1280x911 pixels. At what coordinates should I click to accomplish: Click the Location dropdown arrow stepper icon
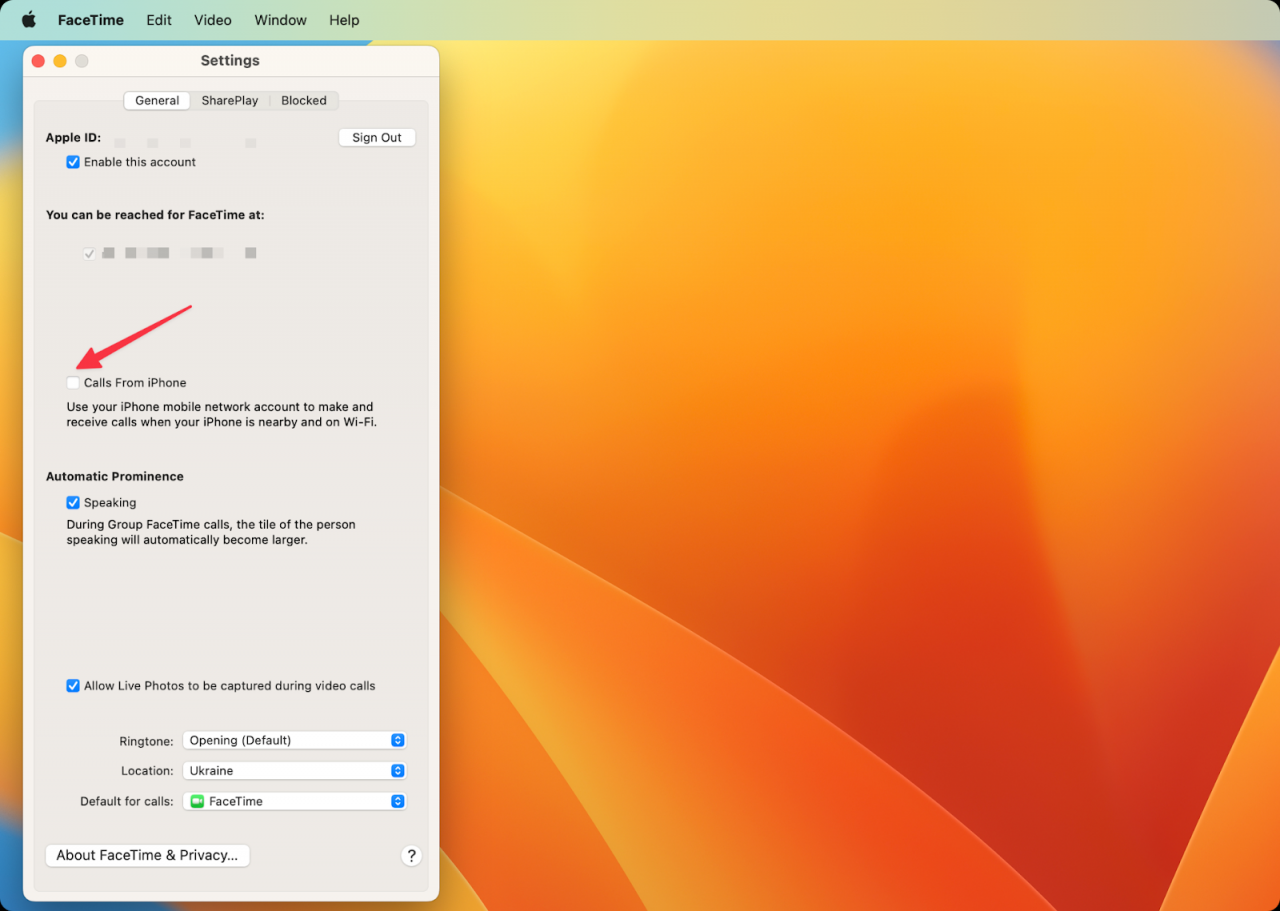397,771
